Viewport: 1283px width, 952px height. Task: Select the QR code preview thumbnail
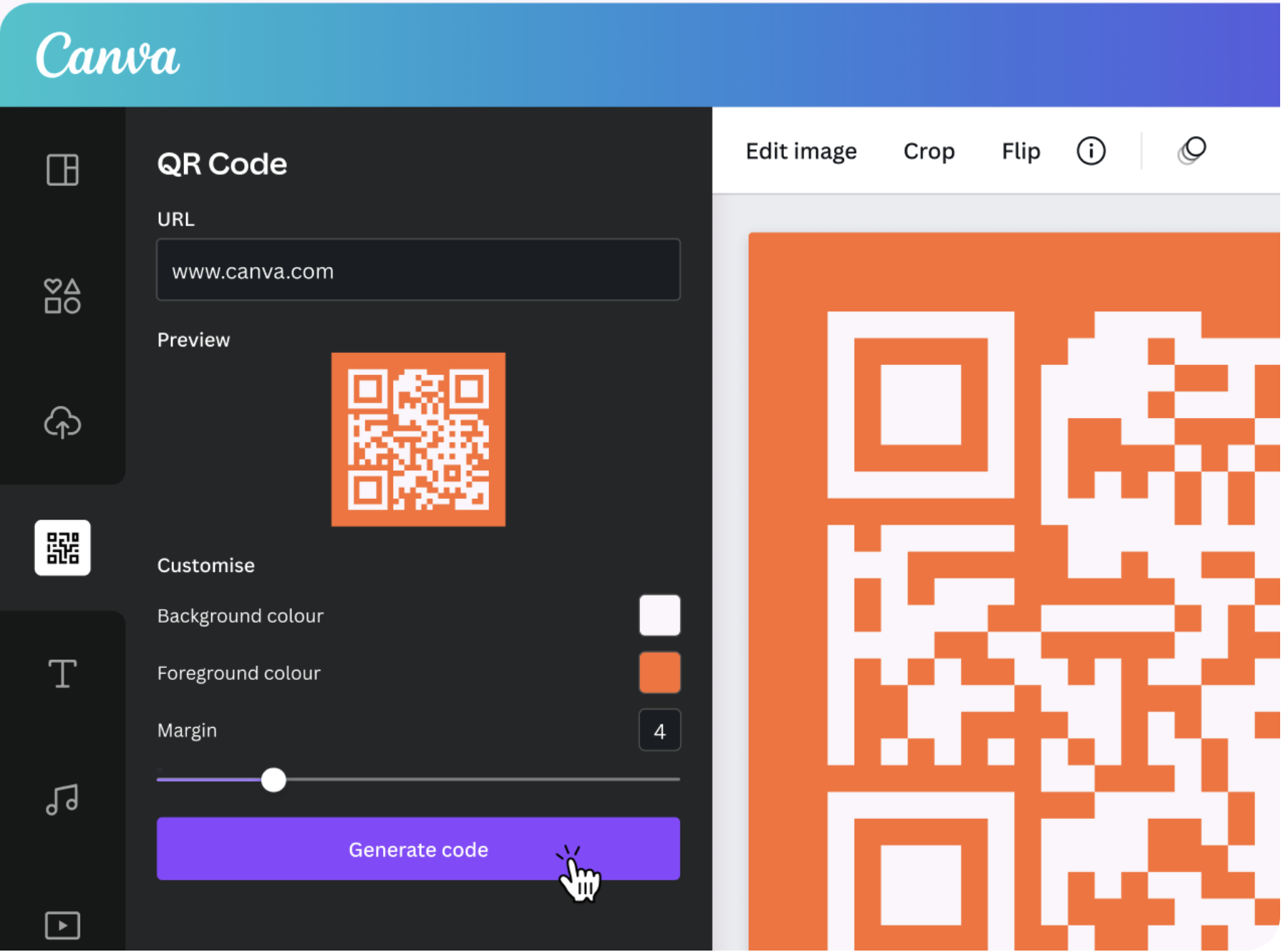[x=418, y=438]
